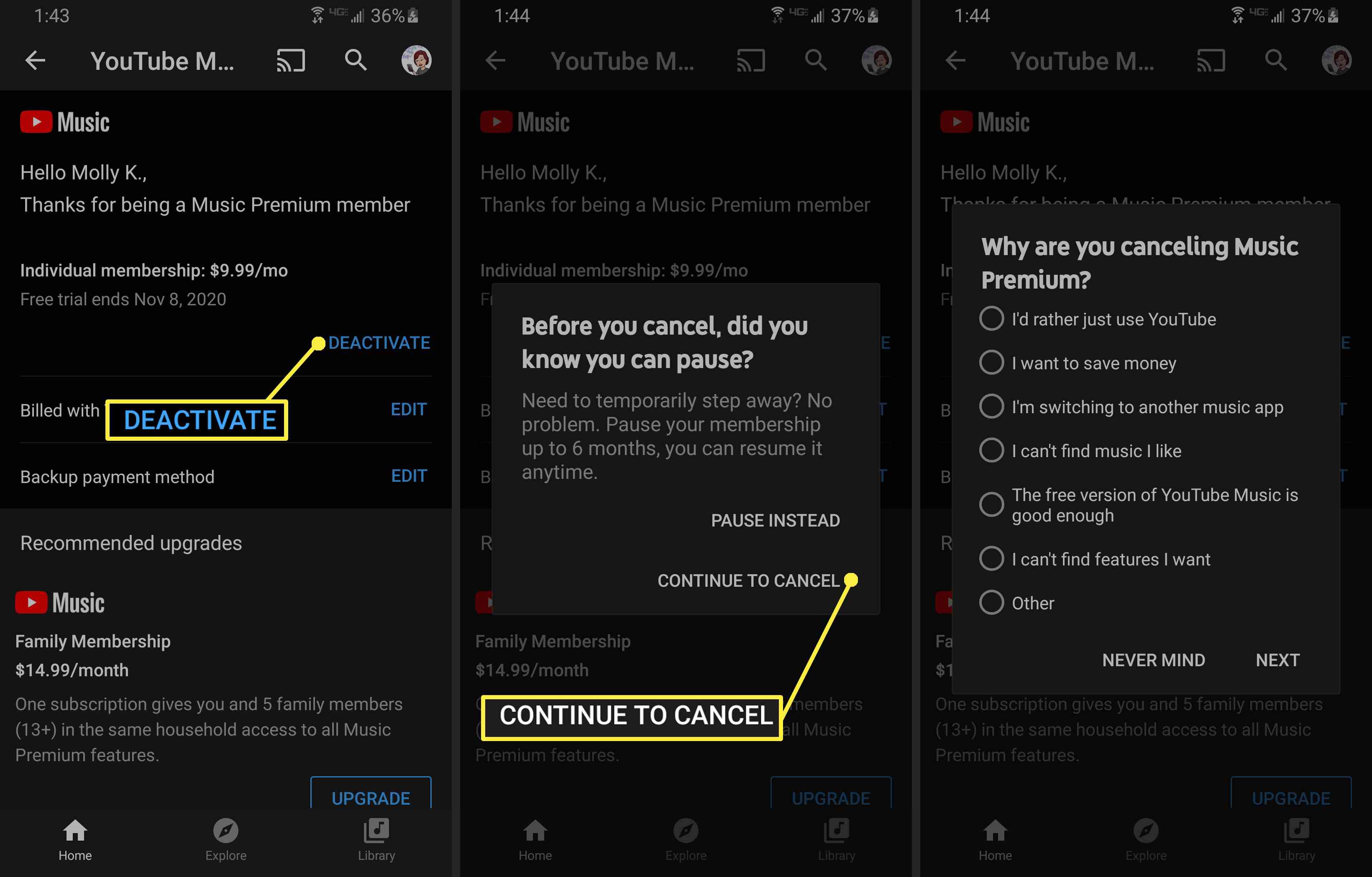Open Library tab in middle screen
Screen dimensions: 1372x877
point(836,840)
